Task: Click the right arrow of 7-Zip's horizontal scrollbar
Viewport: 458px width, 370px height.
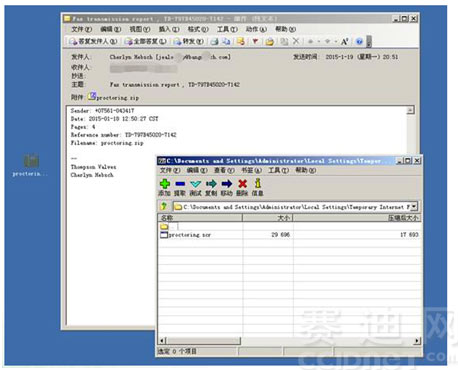Action: [417, 341]
